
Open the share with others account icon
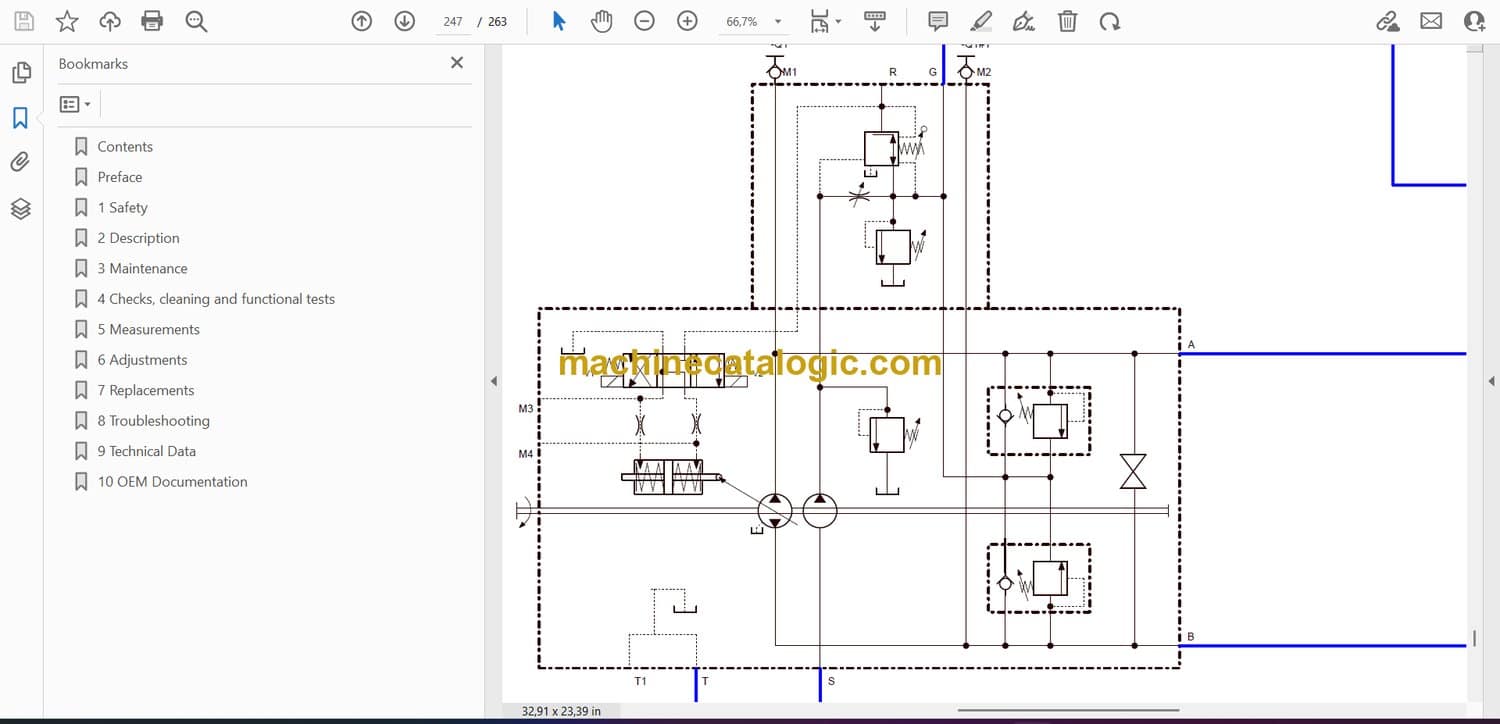tap(1474, 21)
